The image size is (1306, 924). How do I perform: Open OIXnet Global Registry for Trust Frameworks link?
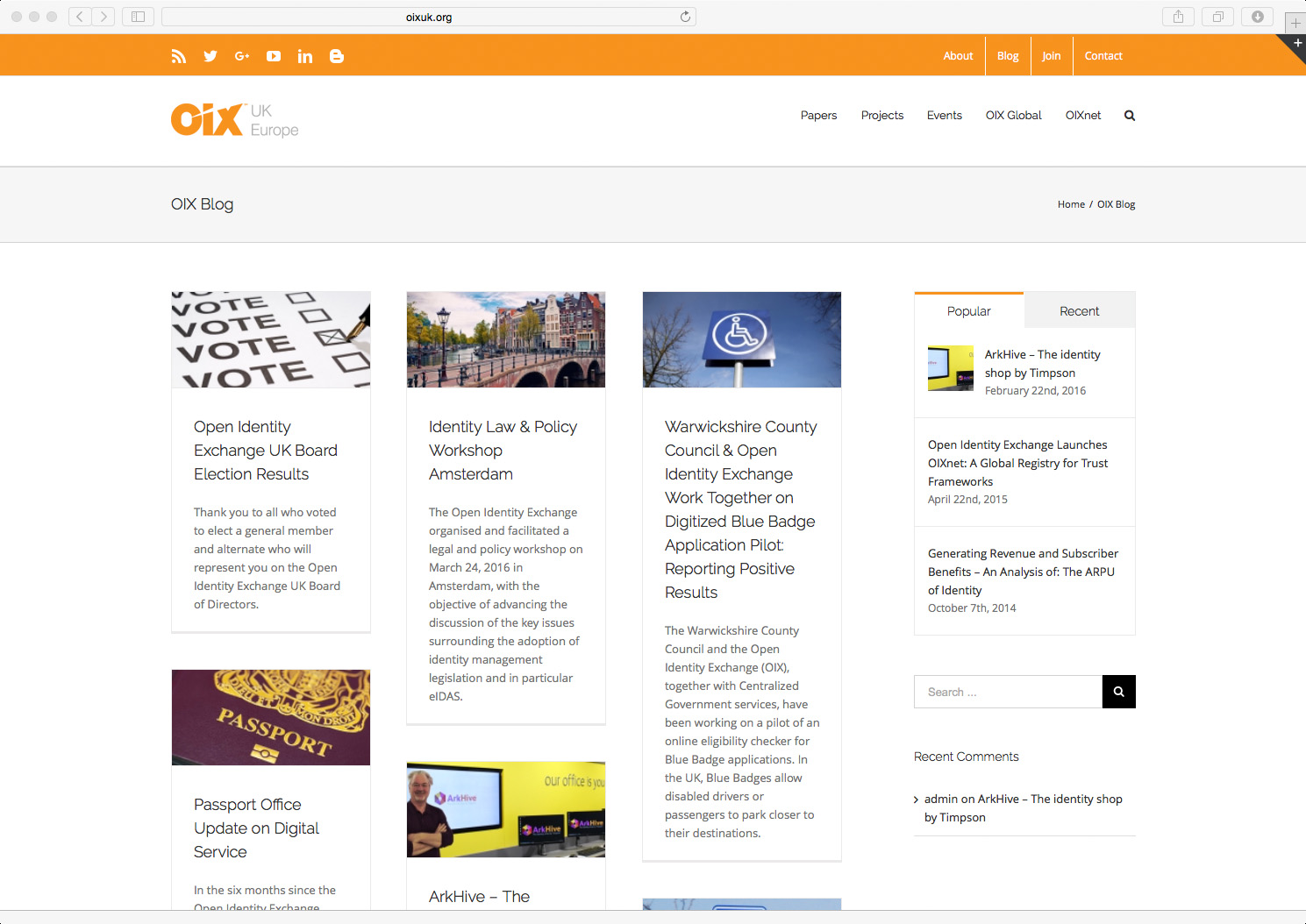(1017, 463)
